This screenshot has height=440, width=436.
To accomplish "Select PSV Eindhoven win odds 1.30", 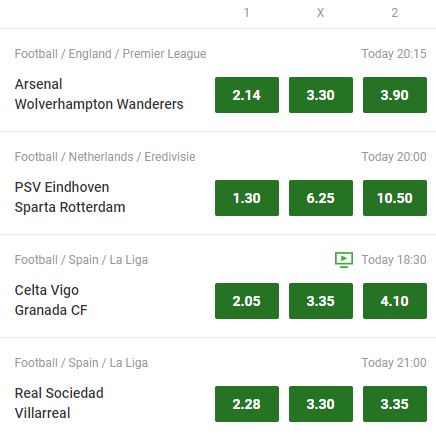I will click(247, 198).
